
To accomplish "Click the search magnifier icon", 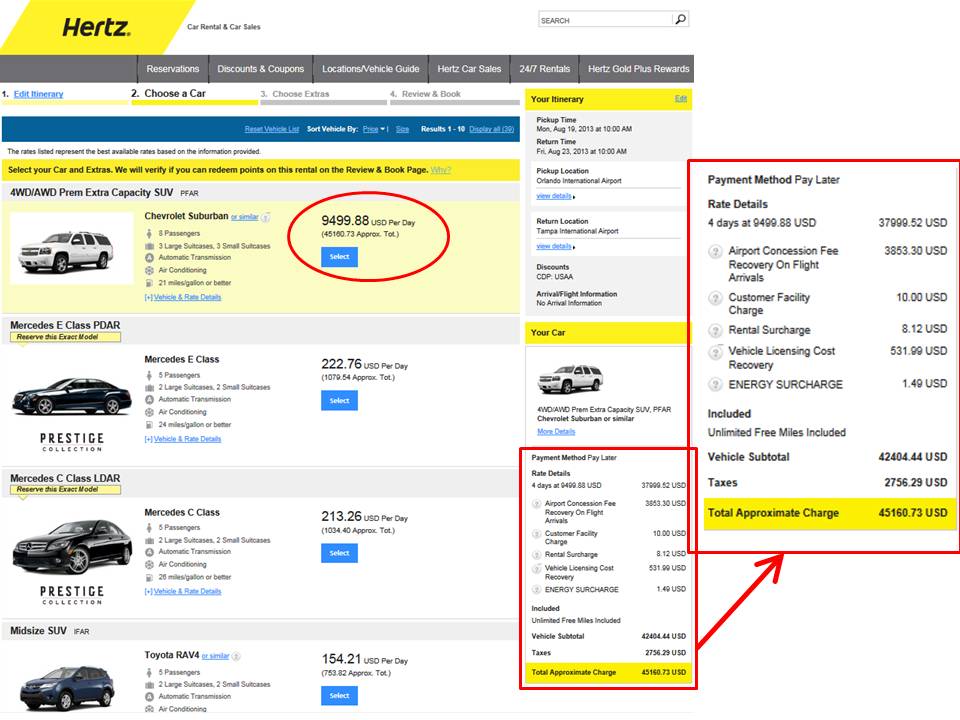I will click(x=680, y=20).
